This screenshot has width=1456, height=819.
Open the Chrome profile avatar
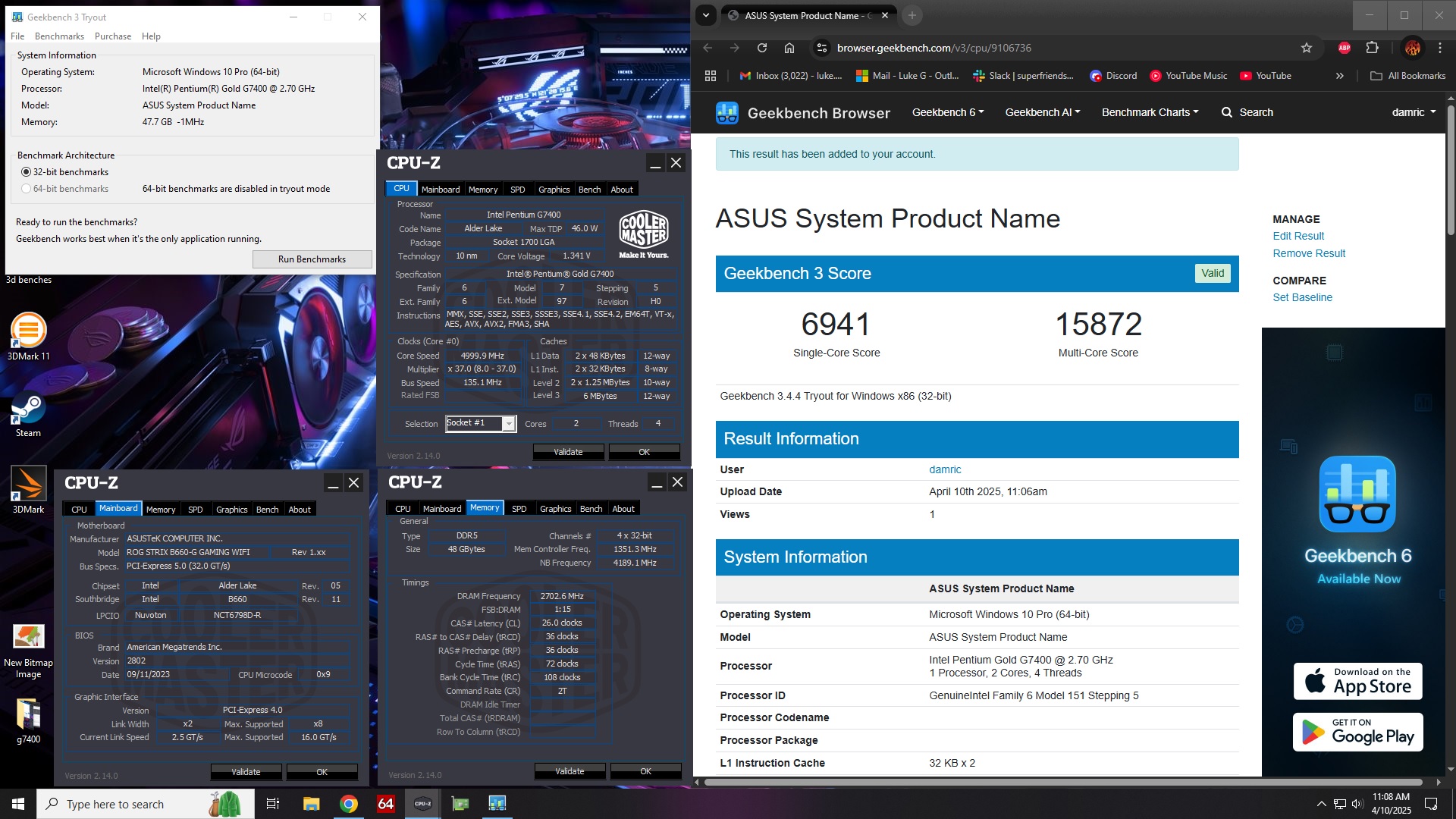[x=1412, y=48]
